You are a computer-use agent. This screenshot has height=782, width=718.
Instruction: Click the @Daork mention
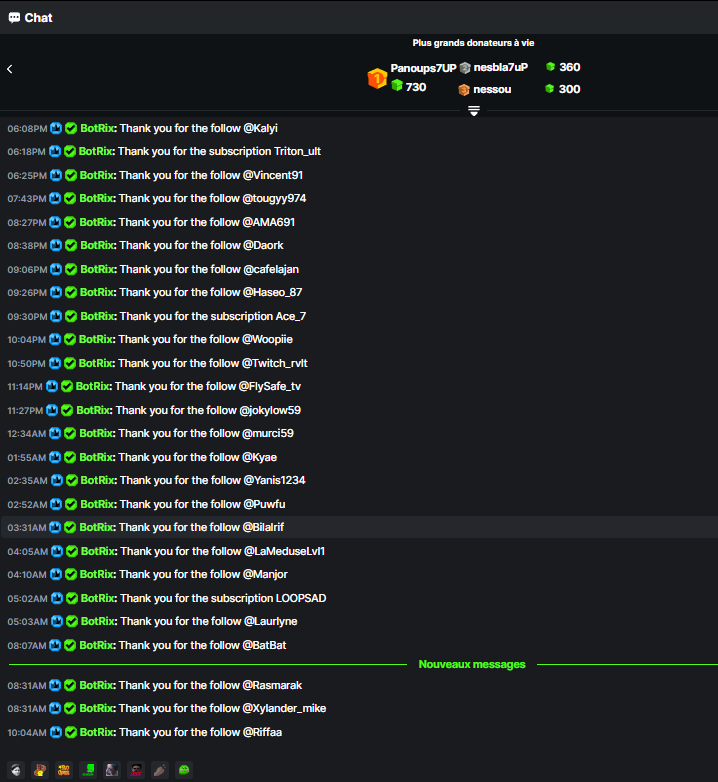(x=263, y=245)
